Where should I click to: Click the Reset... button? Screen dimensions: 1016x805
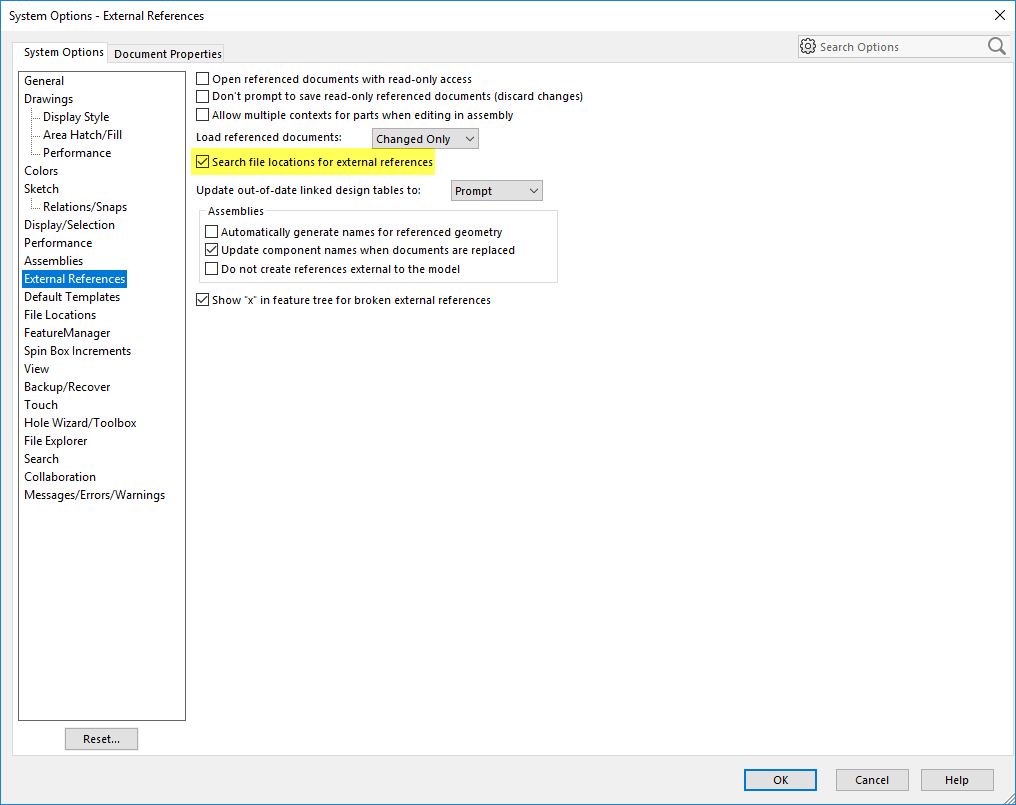pos(101,739)
